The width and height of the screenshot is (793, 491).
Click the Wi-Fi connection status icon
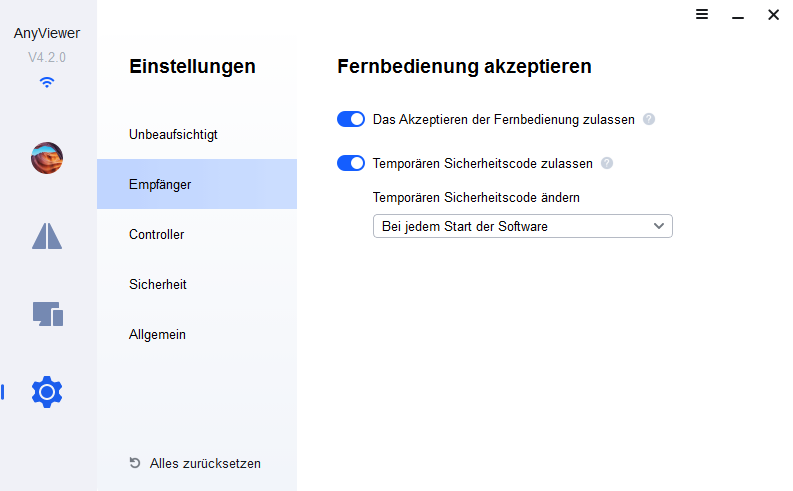[x=47, y=82]
